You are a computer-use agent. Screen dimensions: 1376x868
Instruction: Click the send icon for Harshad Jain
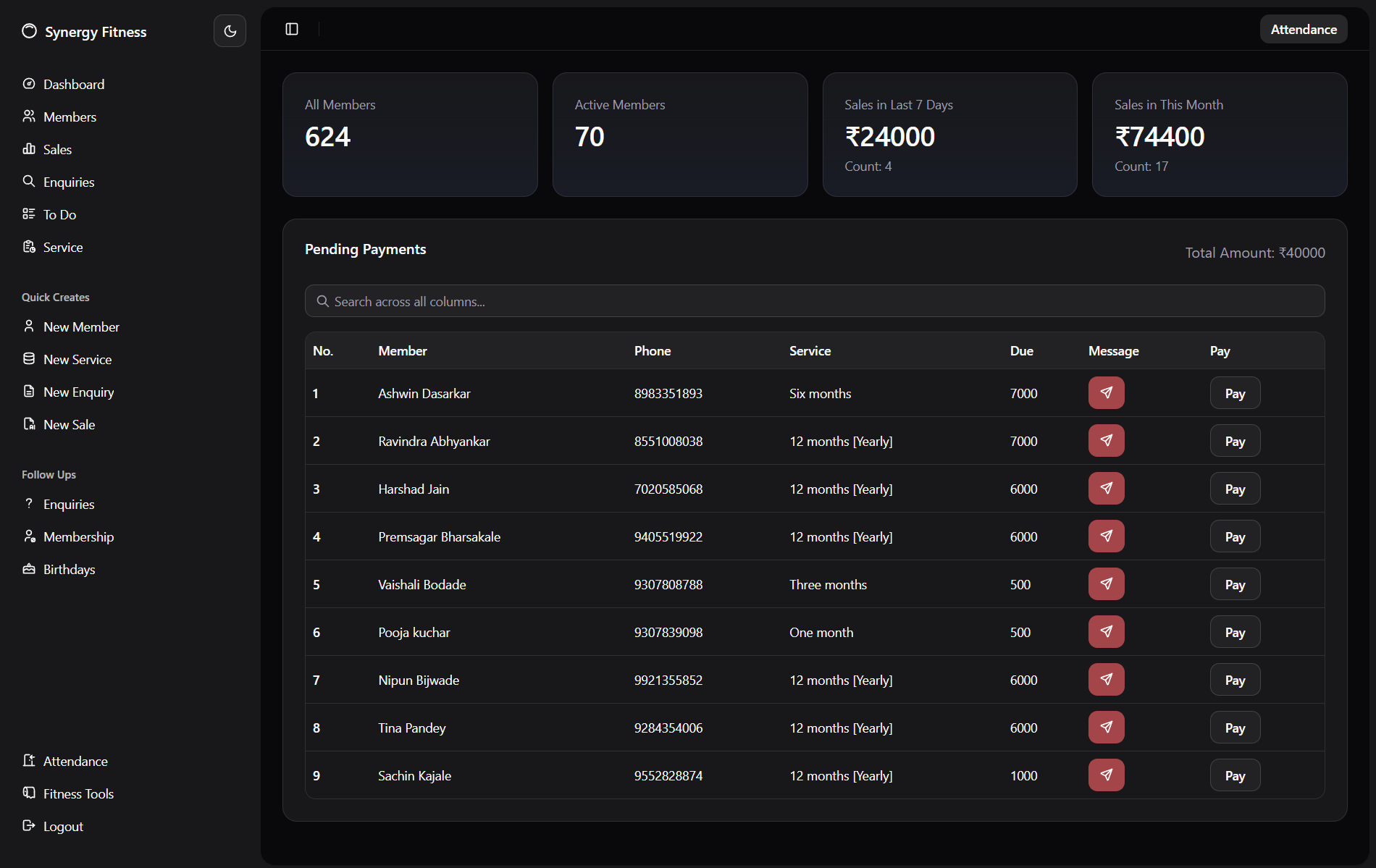point(1106,489)
